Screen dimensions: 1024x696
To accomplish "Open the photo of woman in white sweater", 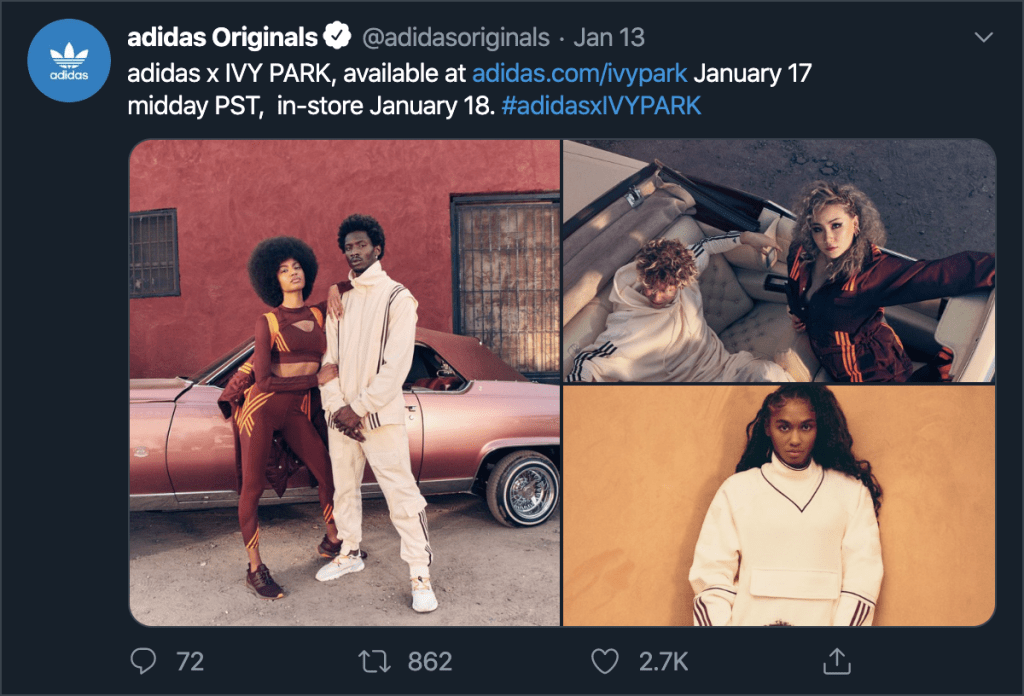I will (780, 506).
